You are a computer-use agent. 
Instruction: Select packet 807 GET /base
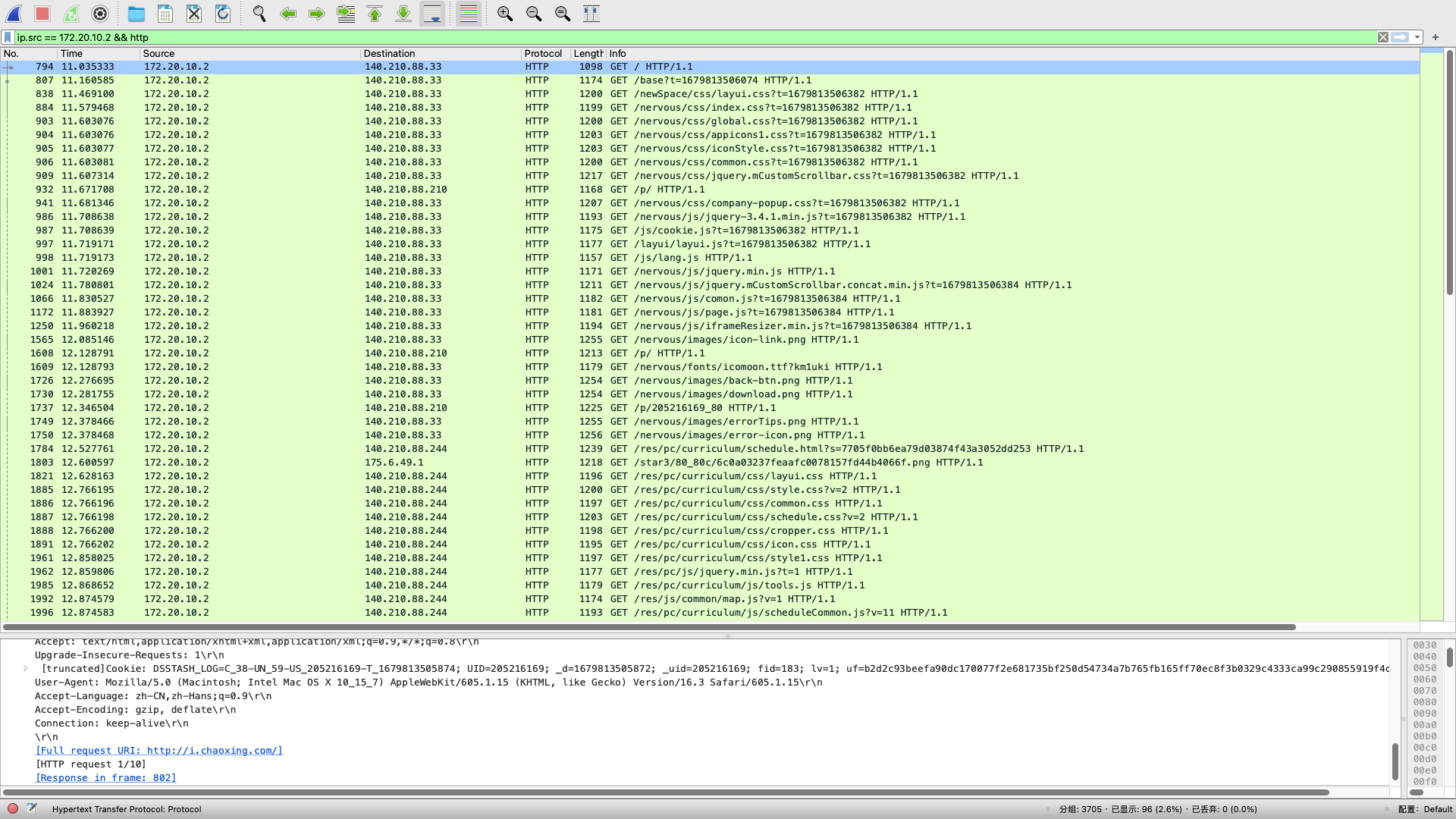coord(710,80)
